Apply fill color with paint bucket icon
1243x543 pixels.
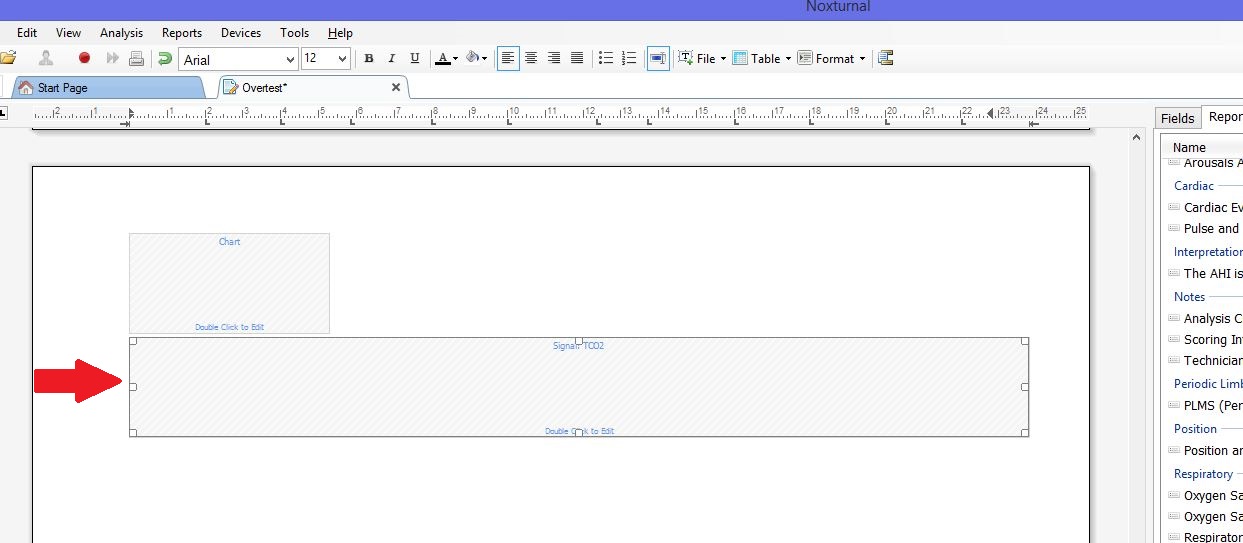472,58
